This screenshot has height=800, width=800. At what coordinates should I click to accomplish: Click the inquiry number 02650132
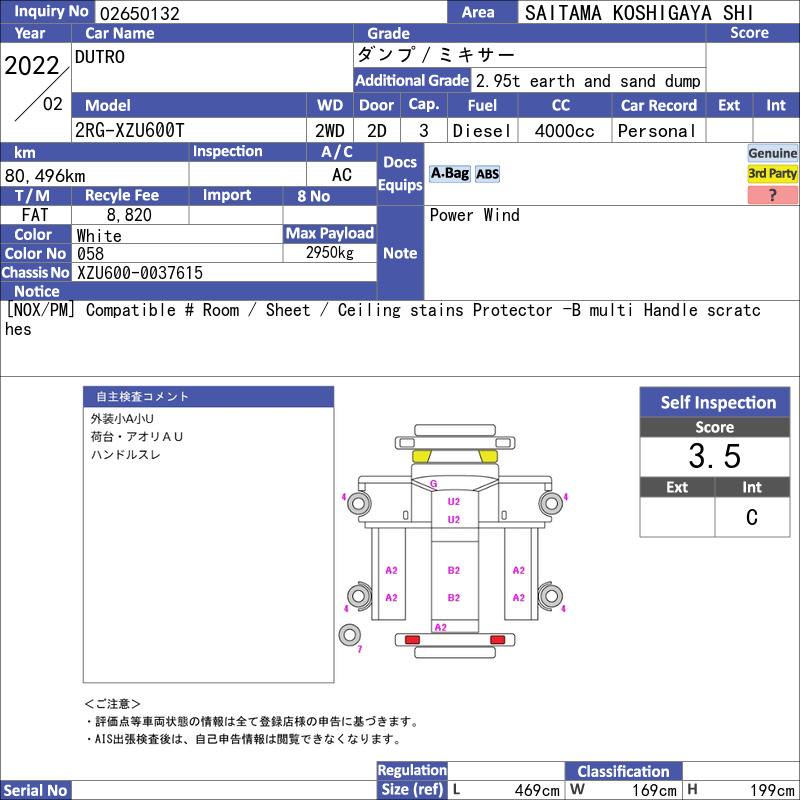140,14
